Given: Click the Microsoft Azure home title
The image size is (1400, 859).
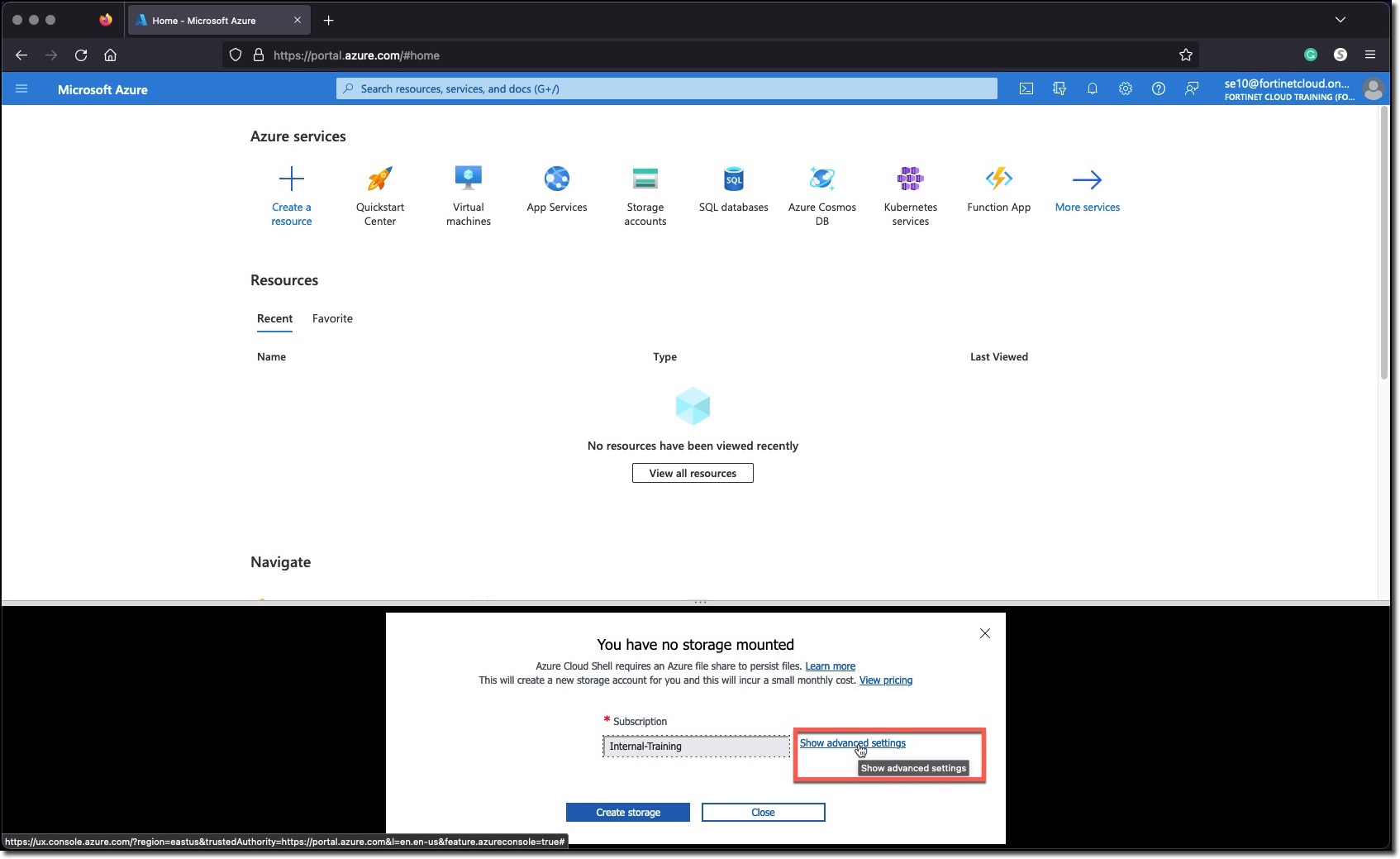Looking at the screenshot, I should coord(102,89).
